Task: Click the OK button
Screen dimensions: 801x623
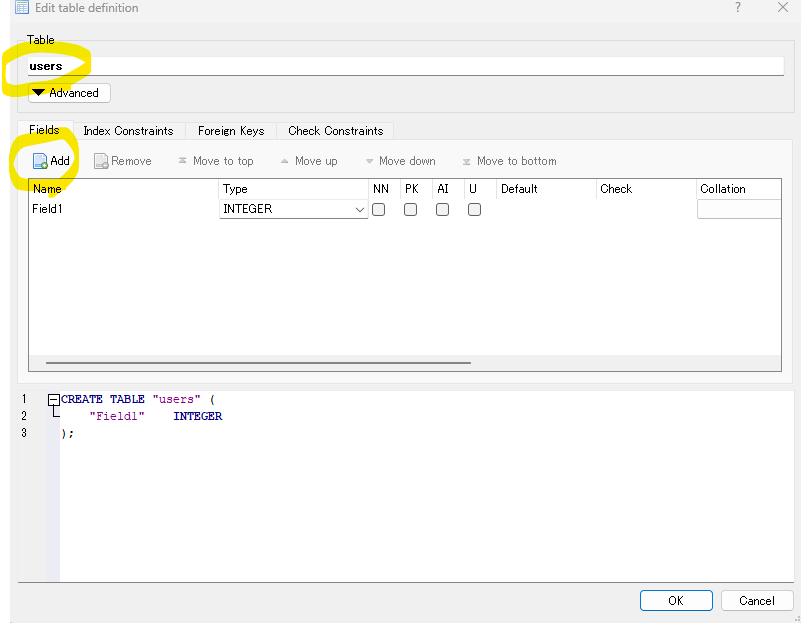Action: (x=676, y=600)
